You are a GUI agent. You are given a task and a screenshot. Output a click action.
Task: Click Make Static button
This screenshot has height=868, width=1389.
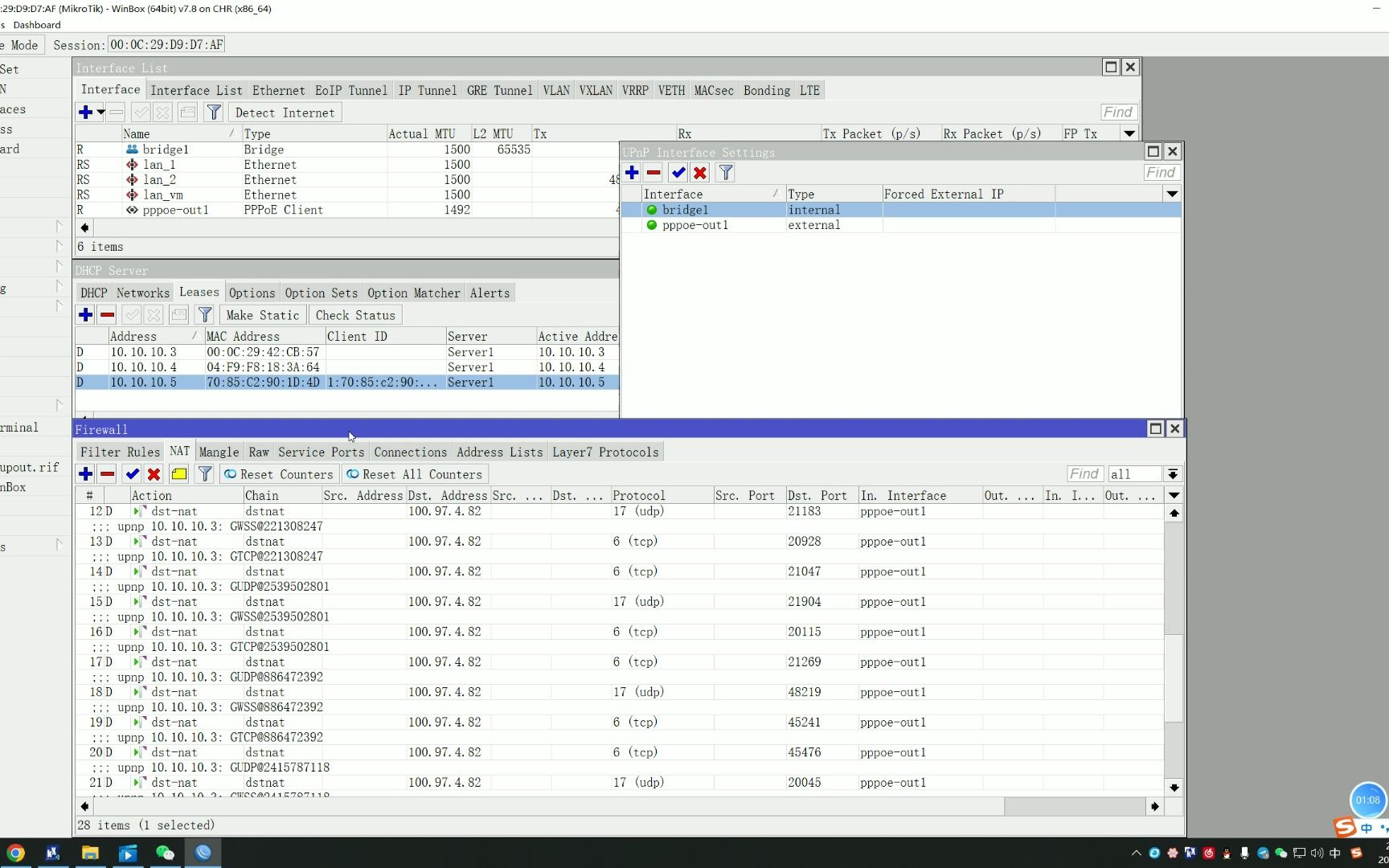263,315
